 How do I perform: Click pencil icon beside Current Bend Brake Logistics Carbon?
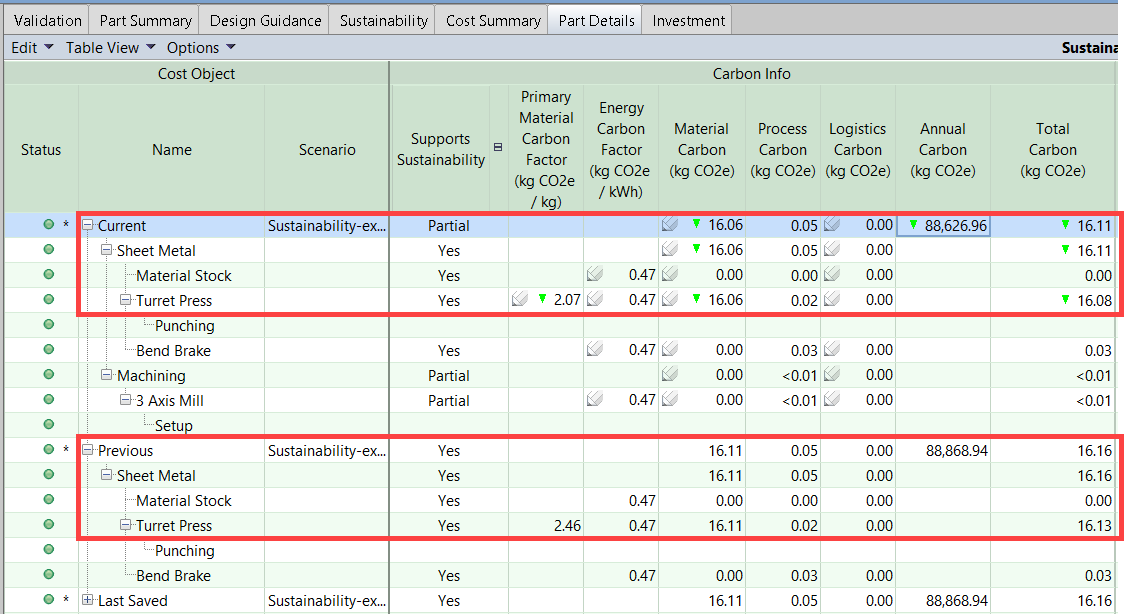pos(832,350)
